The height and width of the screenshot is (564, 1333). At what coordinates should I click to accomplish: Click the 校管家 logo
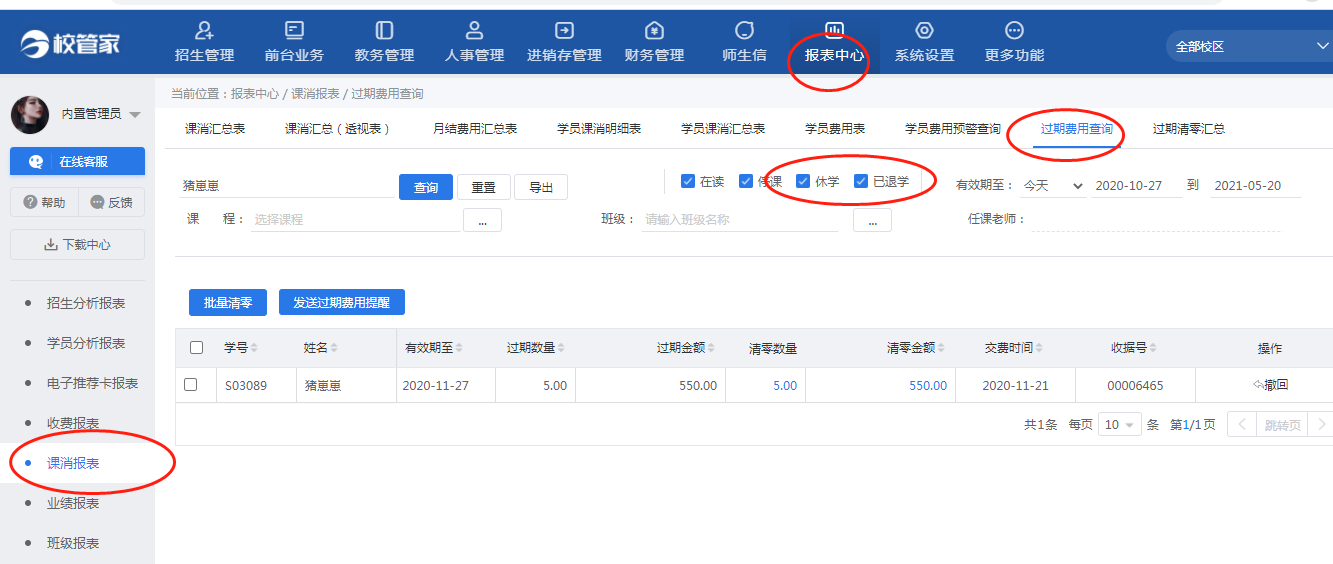click(70, 43)
